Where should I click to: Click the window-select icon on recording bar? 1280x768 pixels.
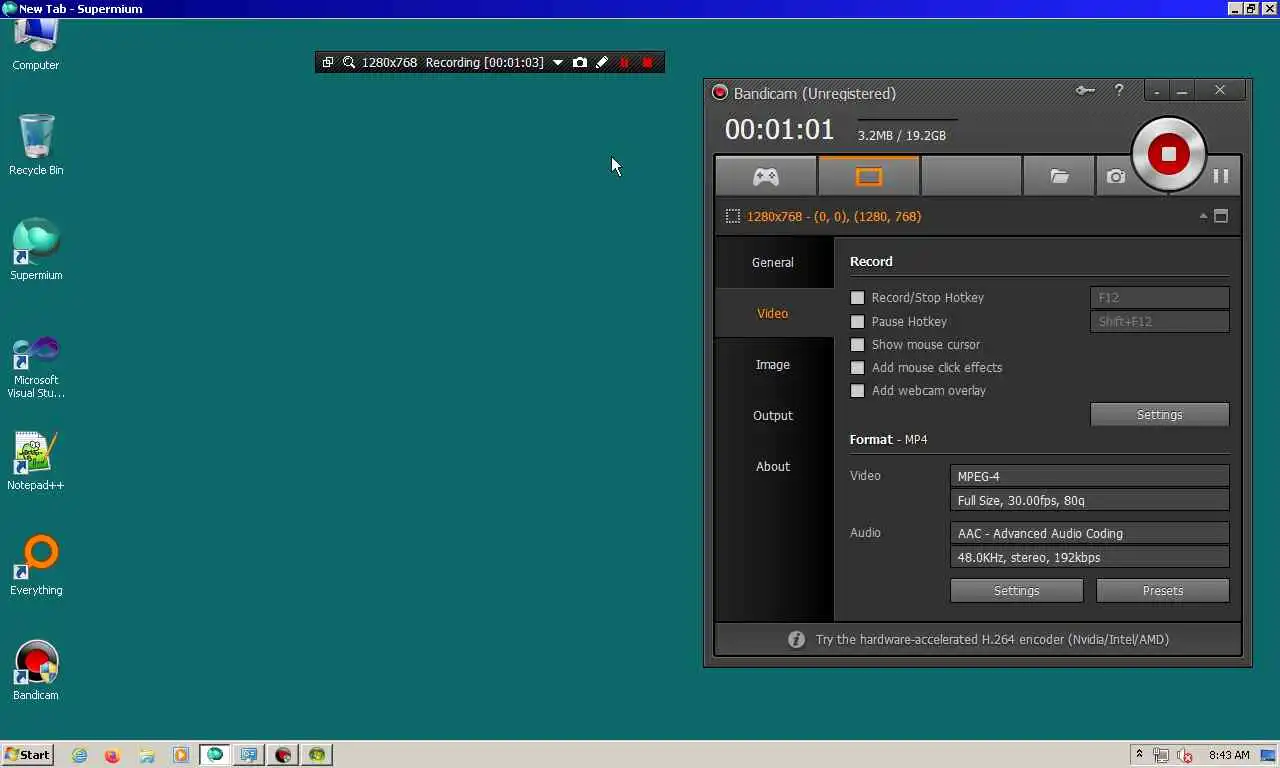[x=327, y=62]
